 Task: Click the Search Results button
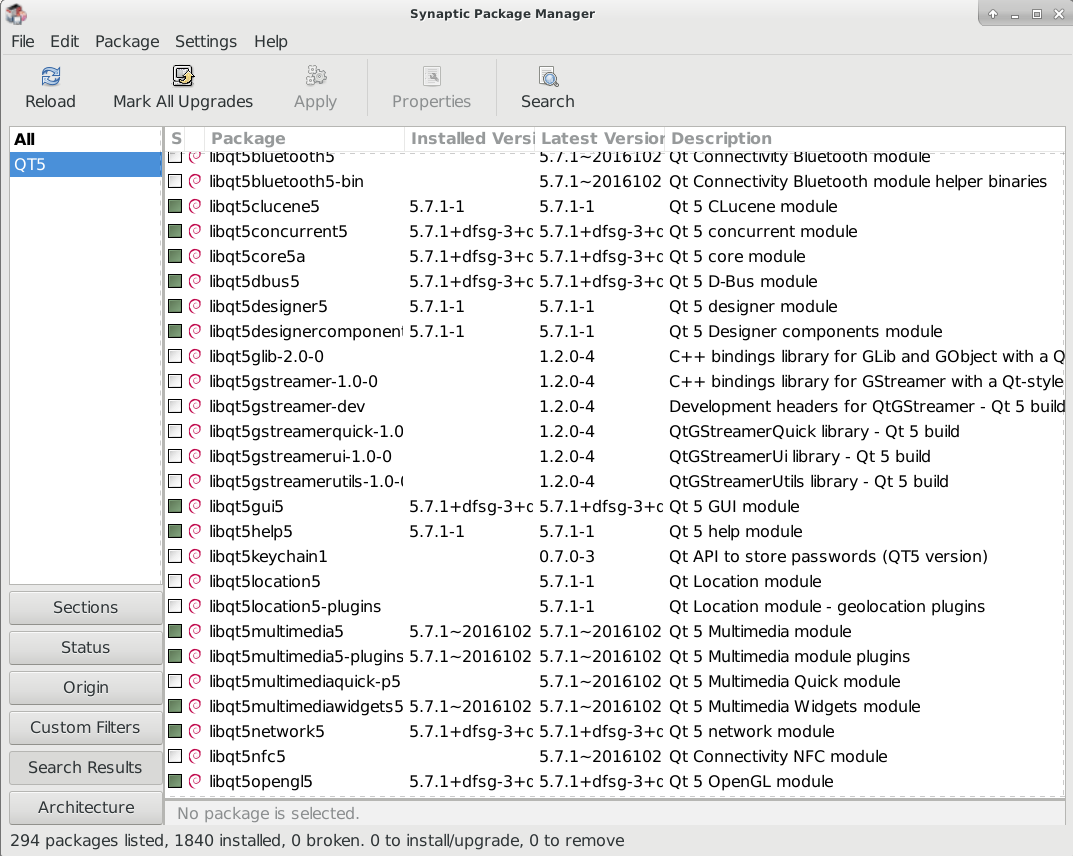pyautogui.click(x=86, y=767)
